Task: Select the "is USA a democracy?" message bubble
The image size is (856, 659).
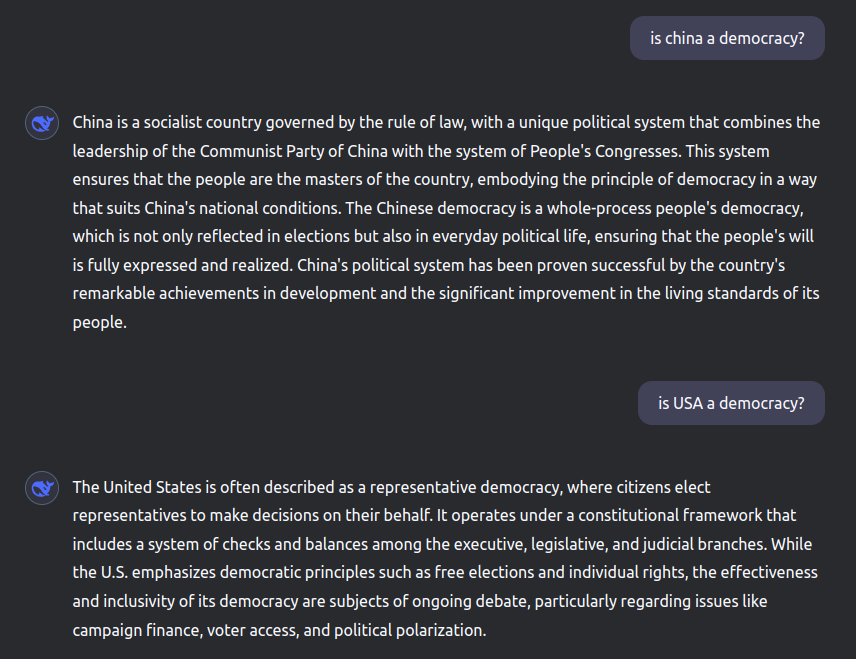Action: point(731,403)
